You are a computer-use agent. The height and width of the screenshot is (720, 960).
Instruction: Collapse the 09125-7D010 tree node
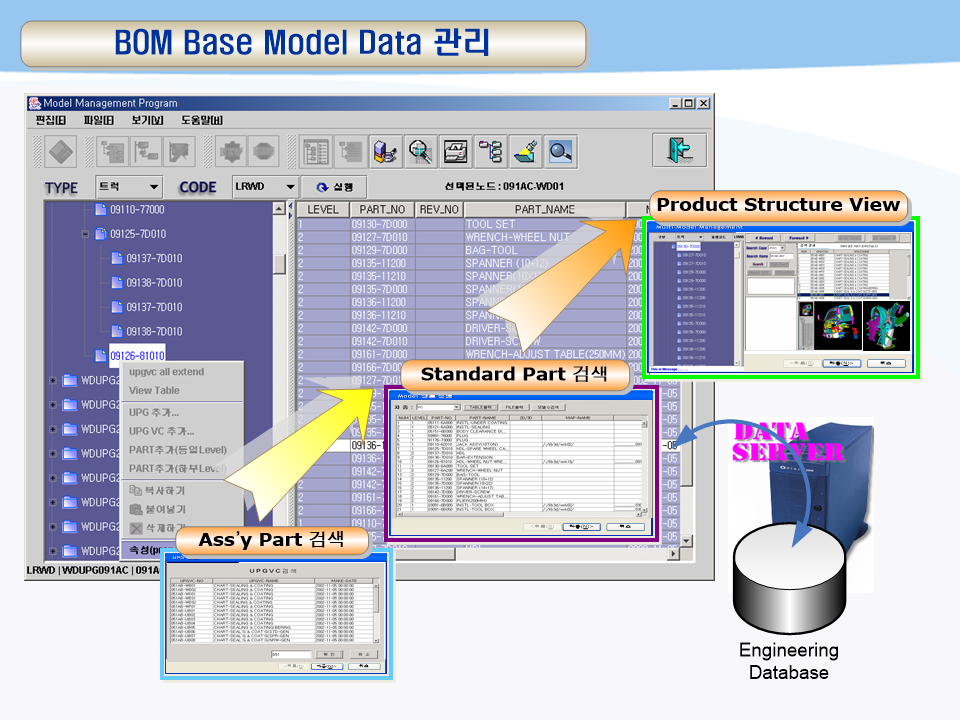tap(85, 234)
